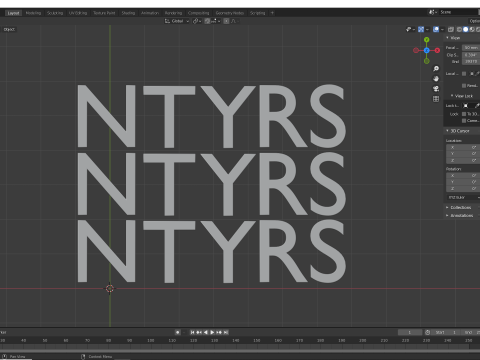Select material preview shading icon

point(472,29)
